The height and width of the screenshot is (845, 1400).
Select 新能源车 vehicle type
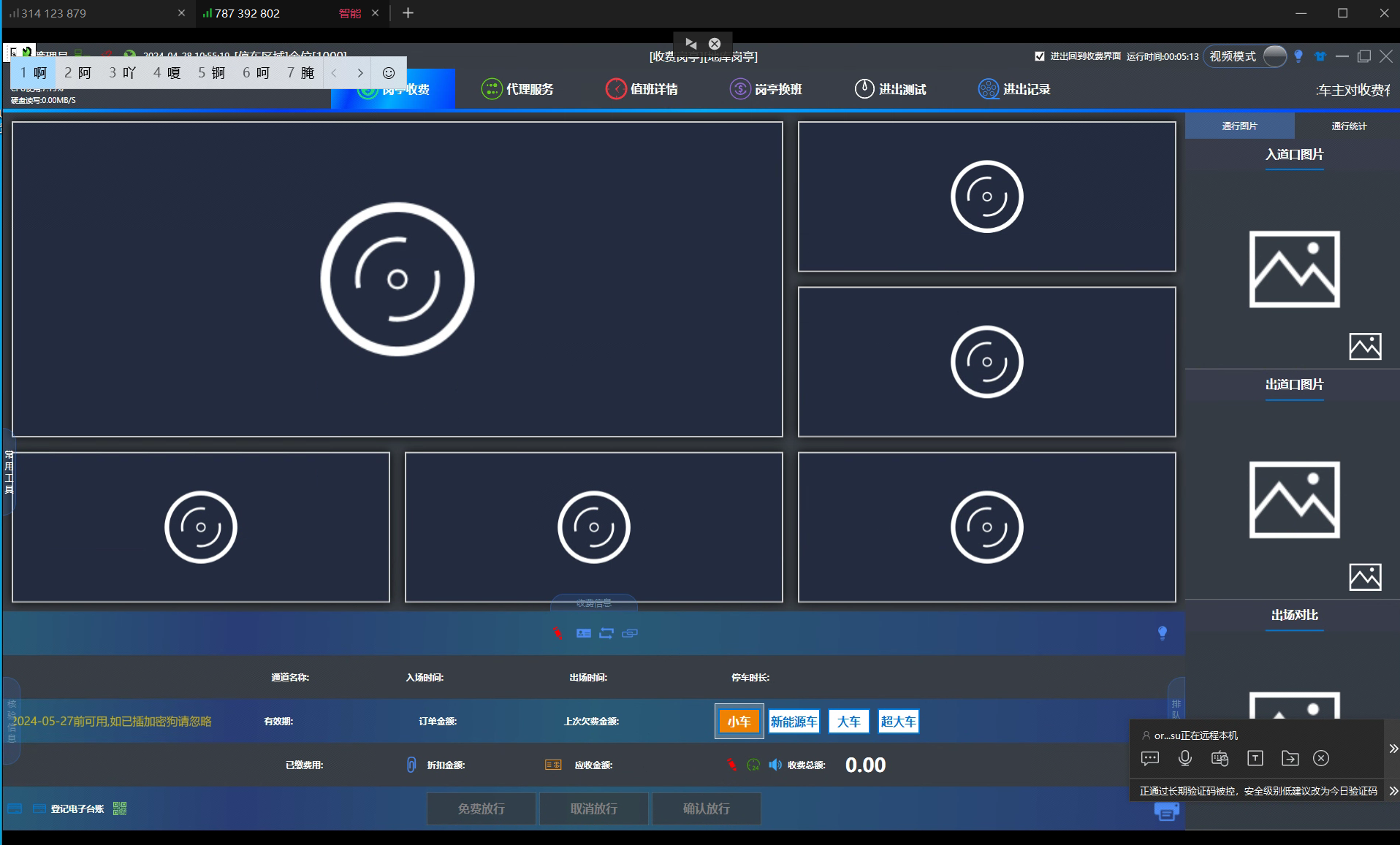pos(794,722)
